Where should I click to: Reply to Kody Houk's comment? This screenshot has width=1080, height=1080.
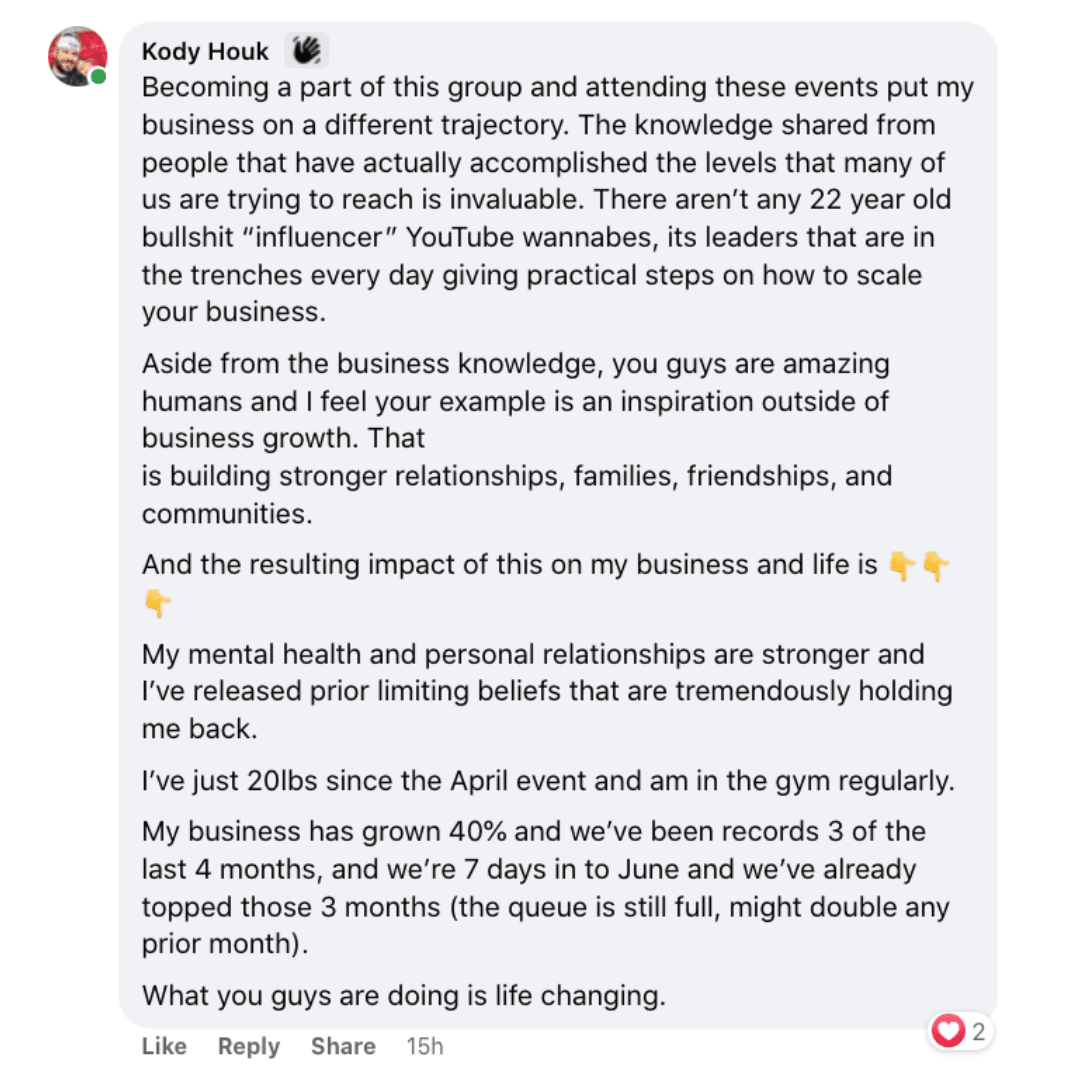[249, 1046]
